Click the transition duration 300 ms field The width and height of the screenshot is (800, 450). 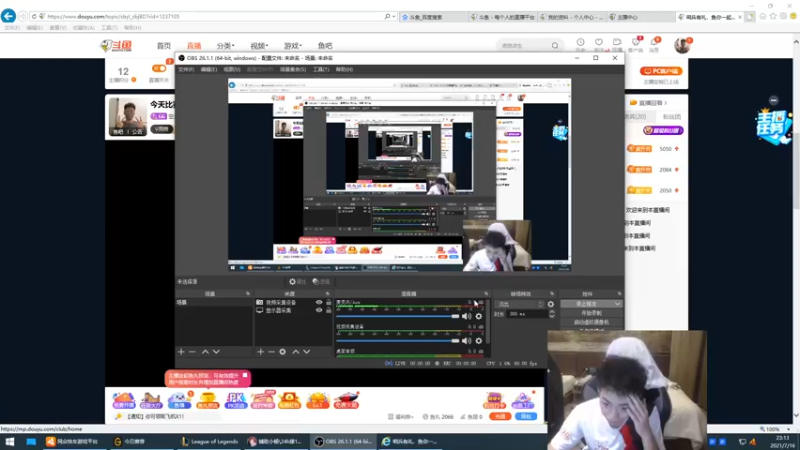pyautogui.click(x=527, y=314)
